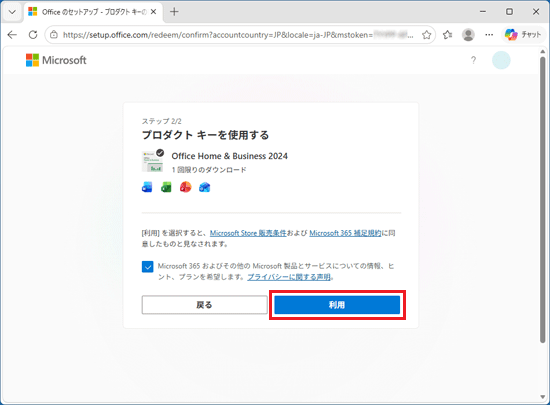Click scrollbar up arrow
This screenshot has height=405, width=550.
tap(543, 52)
